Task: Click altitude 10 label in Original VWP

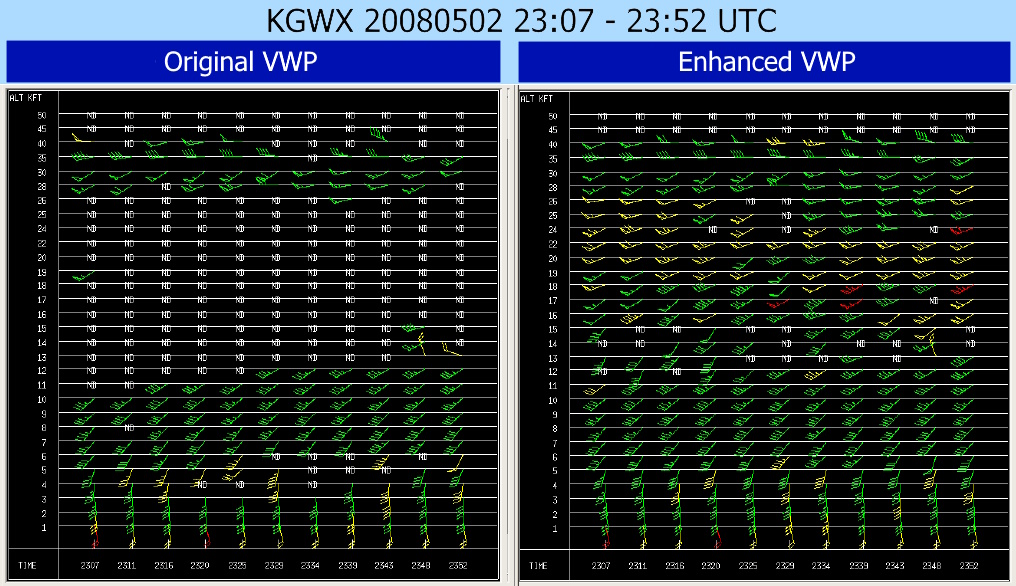Action: coord(42,399)
